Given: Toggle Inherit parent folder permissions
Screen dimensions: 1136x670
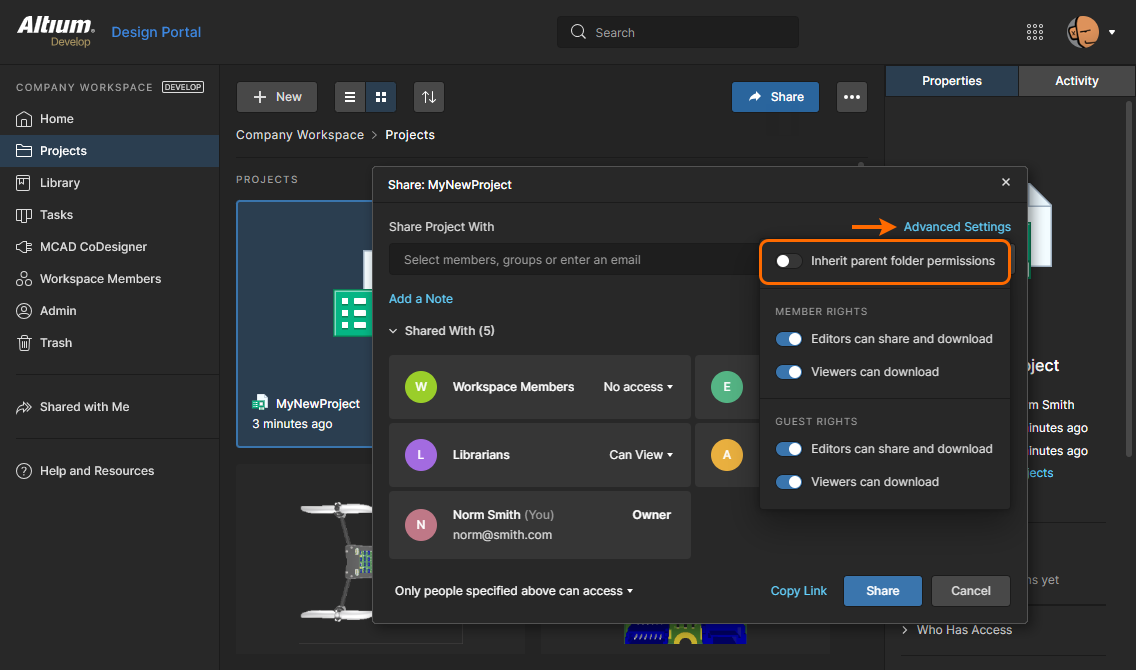Looking at the screenshot, I should click(788, 261).
